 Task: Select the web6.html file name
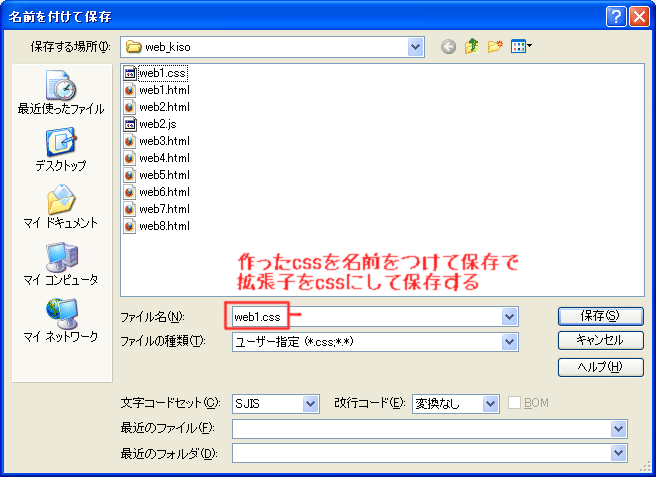coord(165,192)
